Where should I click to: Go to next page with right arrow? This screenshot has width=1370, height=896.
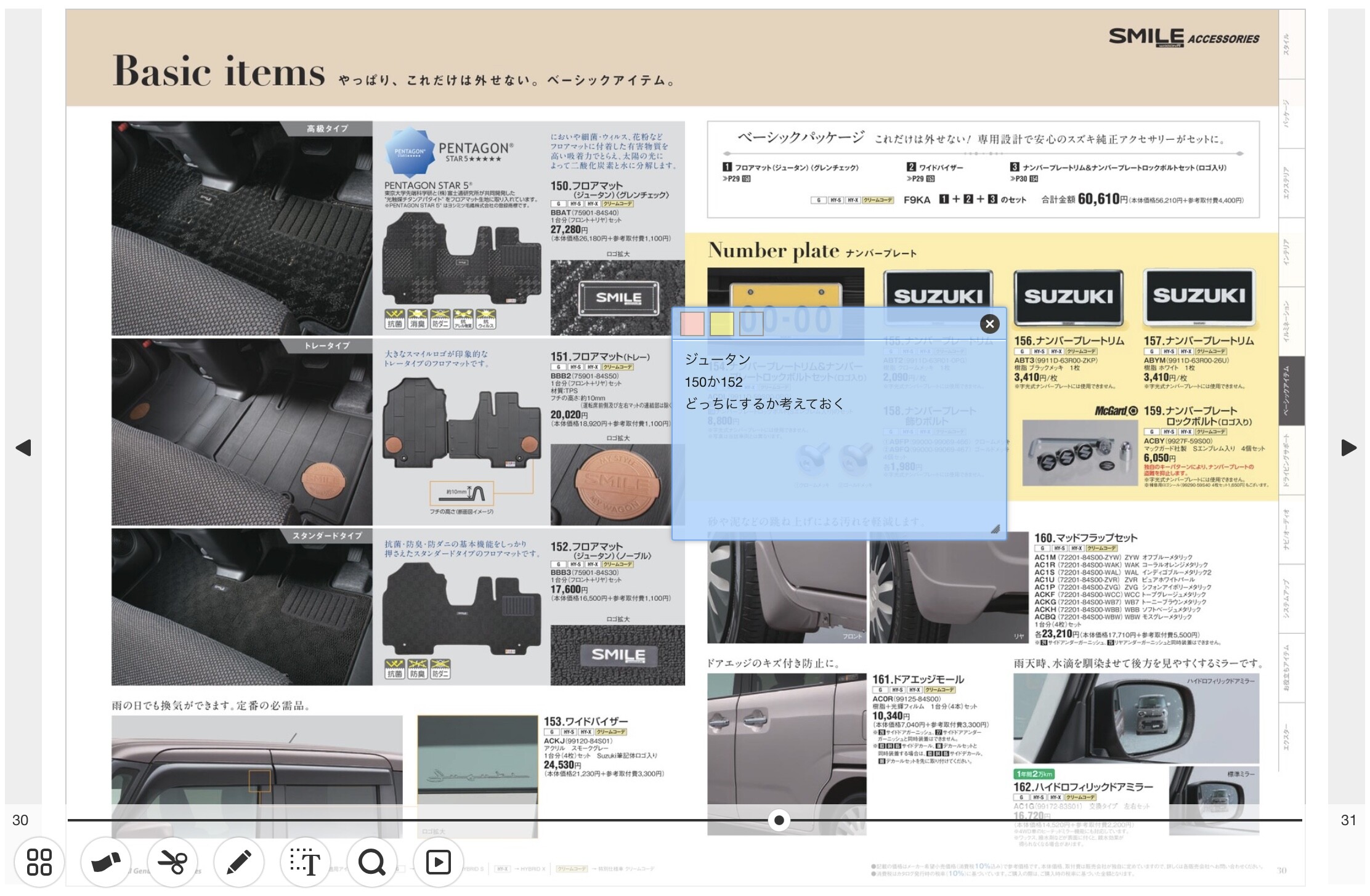point(1348,448)
